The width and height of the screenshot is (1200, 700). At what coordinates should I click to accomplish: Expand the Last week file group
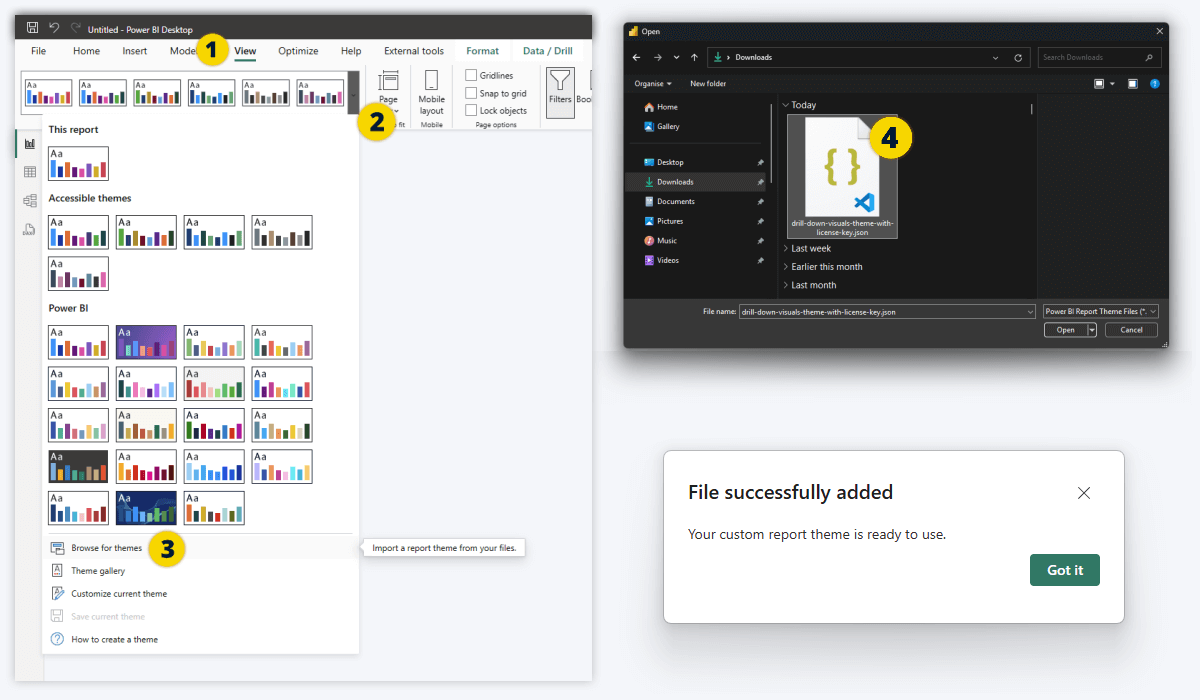coord(786,248)
